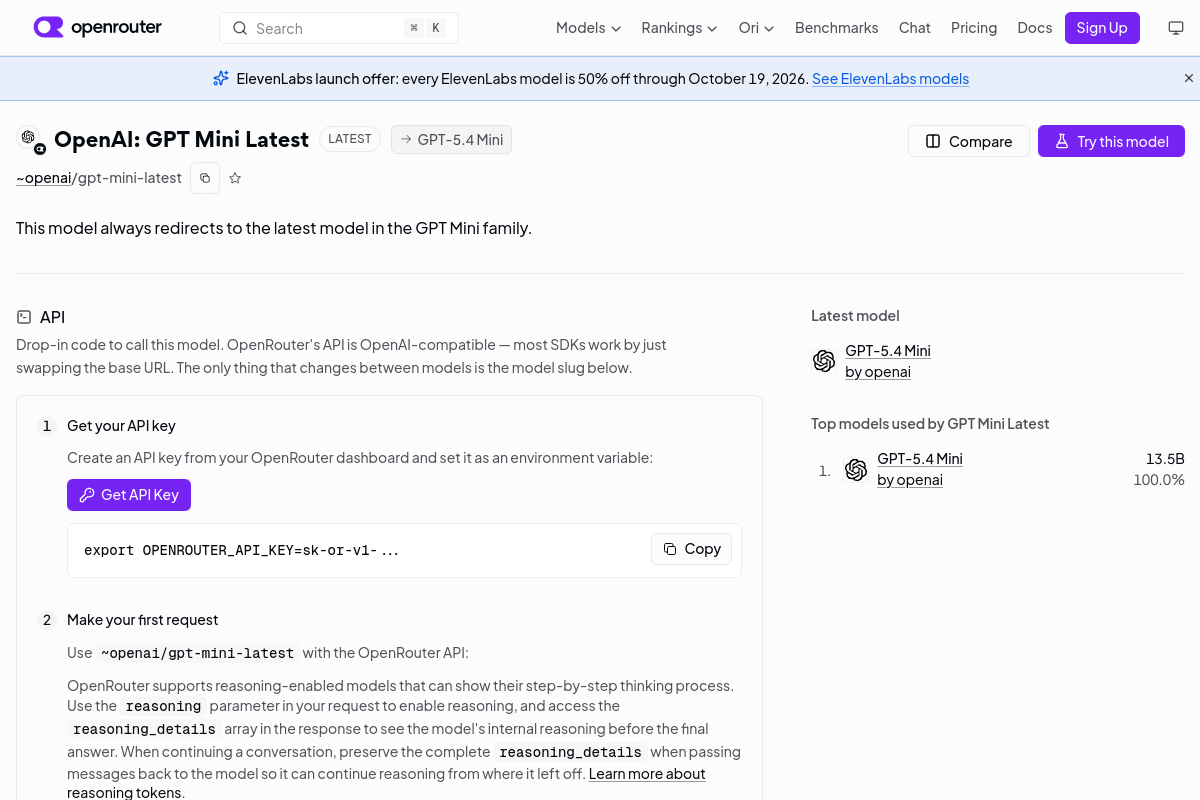Copy the export API key command

click(x=692, y=549)
